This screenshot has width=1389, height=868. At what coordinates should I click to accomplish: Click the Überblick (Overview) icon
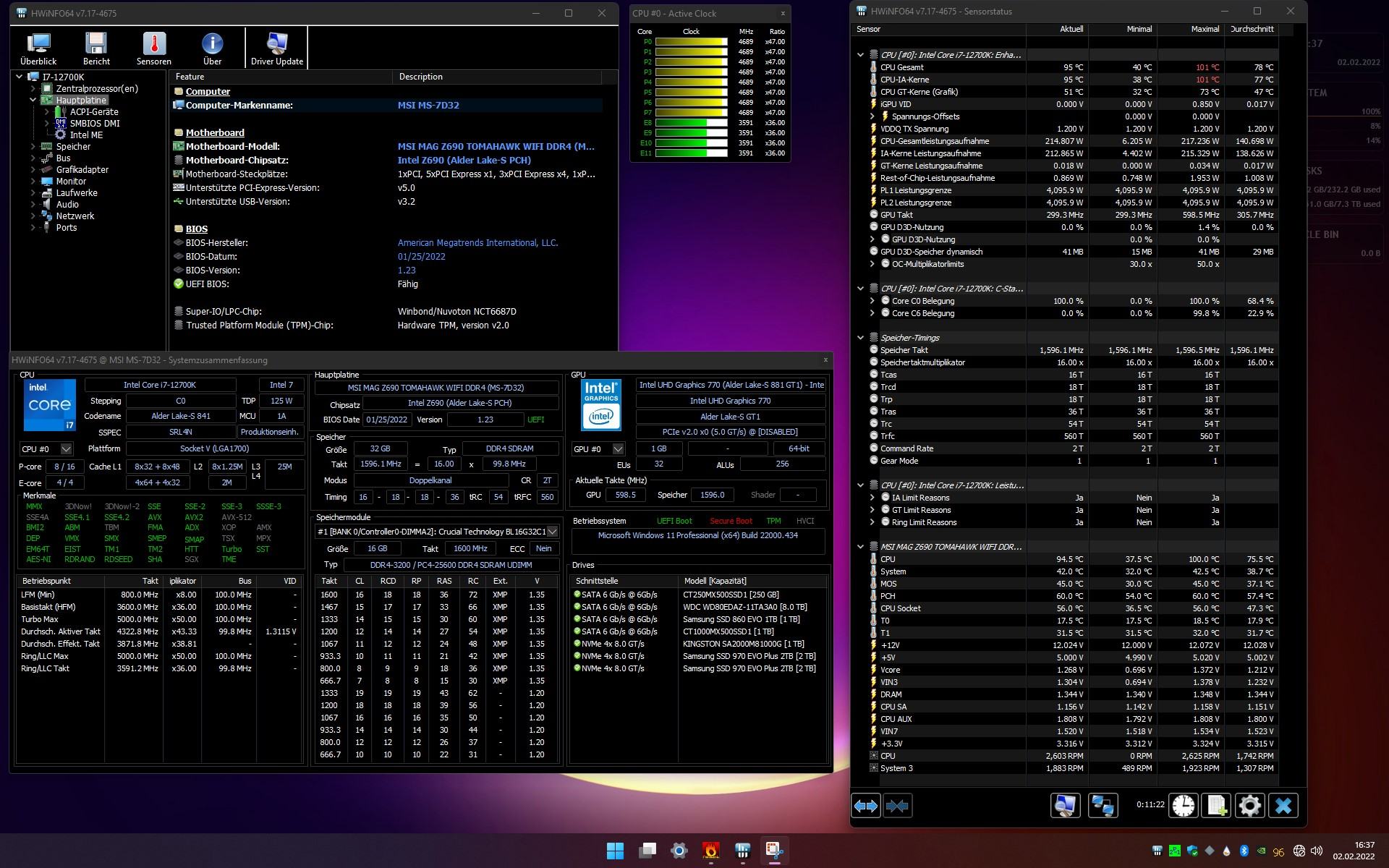click(38, 47)
